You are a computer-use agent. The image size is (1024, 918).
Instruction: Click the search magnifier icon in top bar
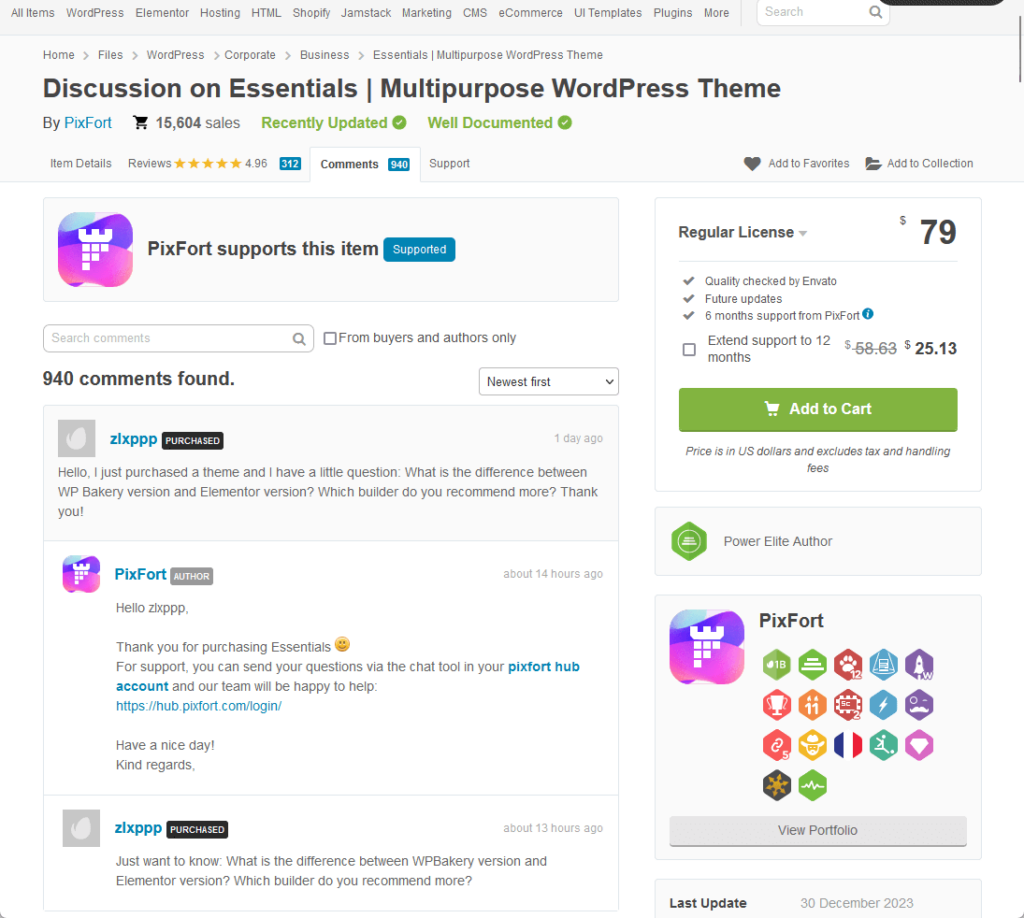[875, 12]
